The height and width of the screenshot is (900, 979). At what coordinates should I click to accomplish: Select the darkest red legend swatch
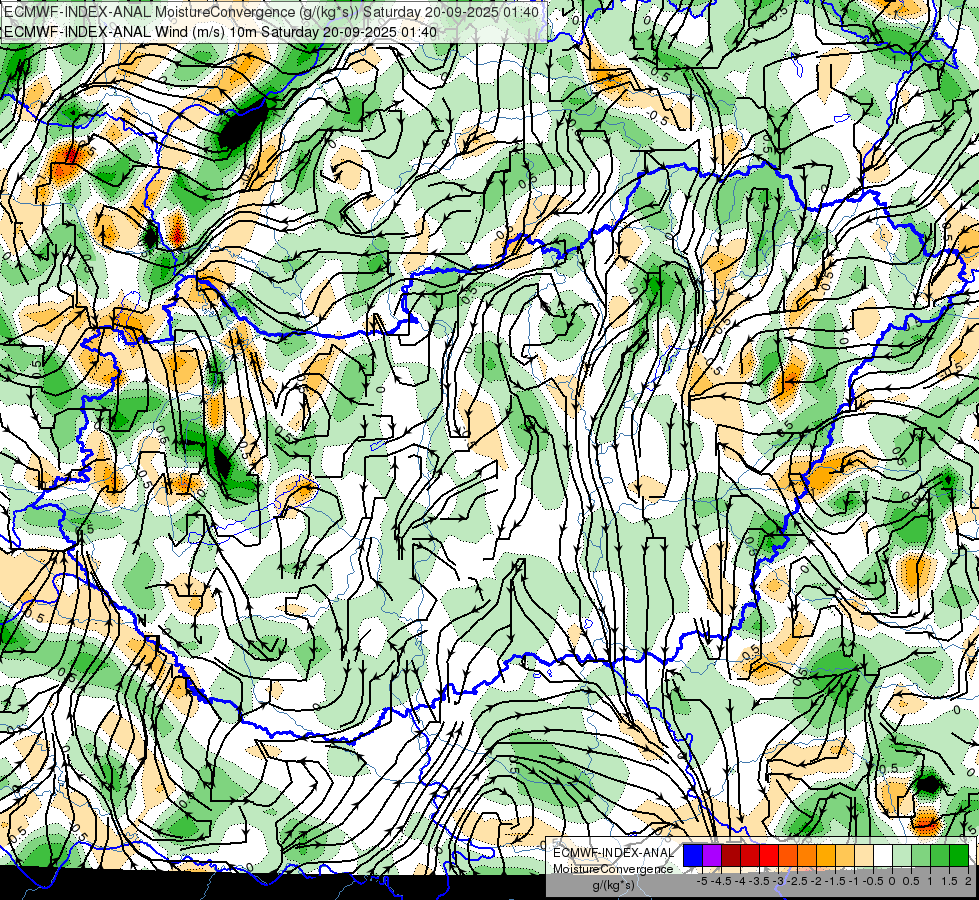tap(731, 855)
